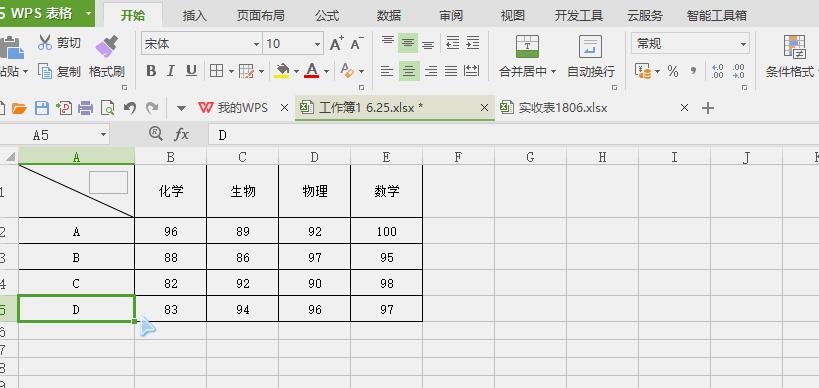
Task: Open the draw border grid icon
Action: [246, 70]
